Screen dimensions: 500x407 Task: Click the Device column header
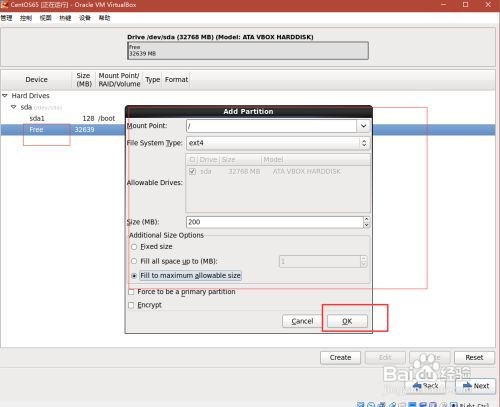[37, 80]
